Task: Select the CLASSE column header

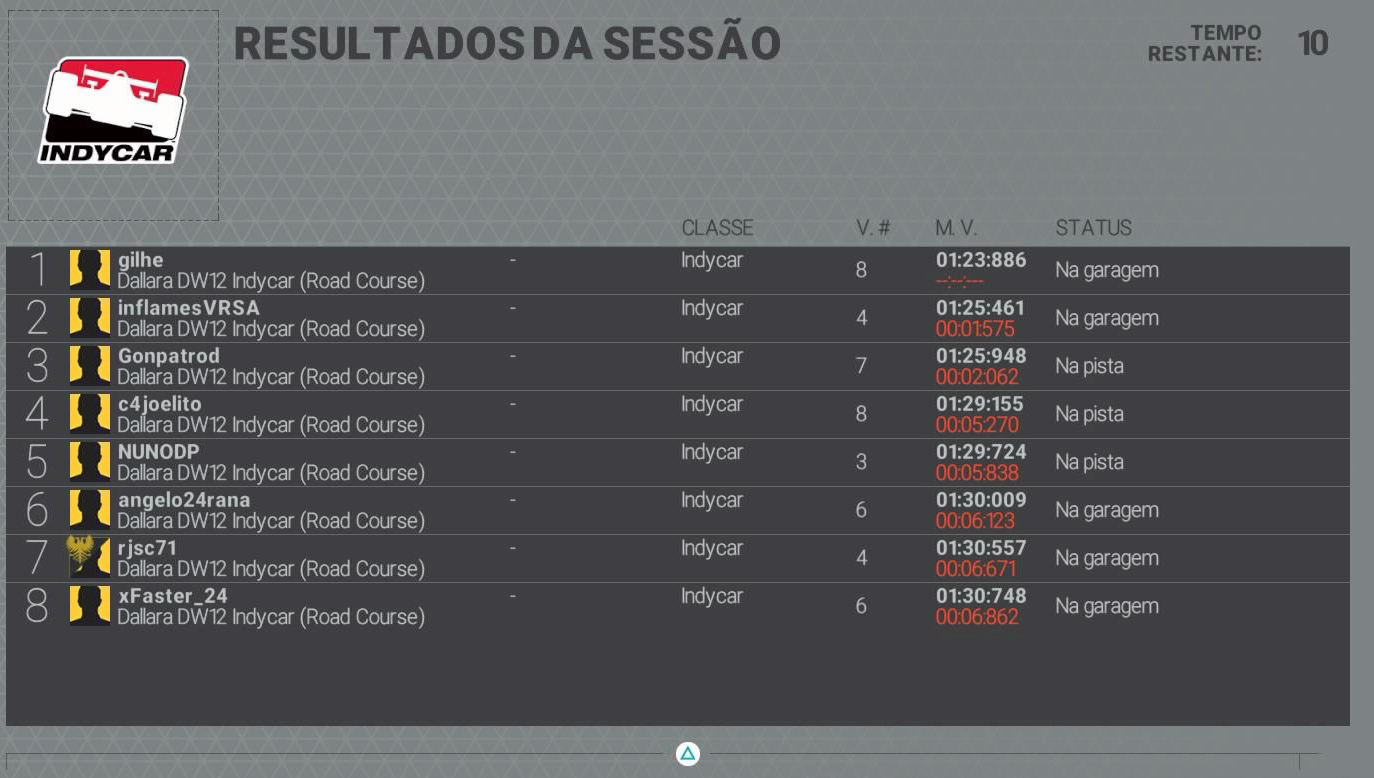Action: (x=717, y=228)
